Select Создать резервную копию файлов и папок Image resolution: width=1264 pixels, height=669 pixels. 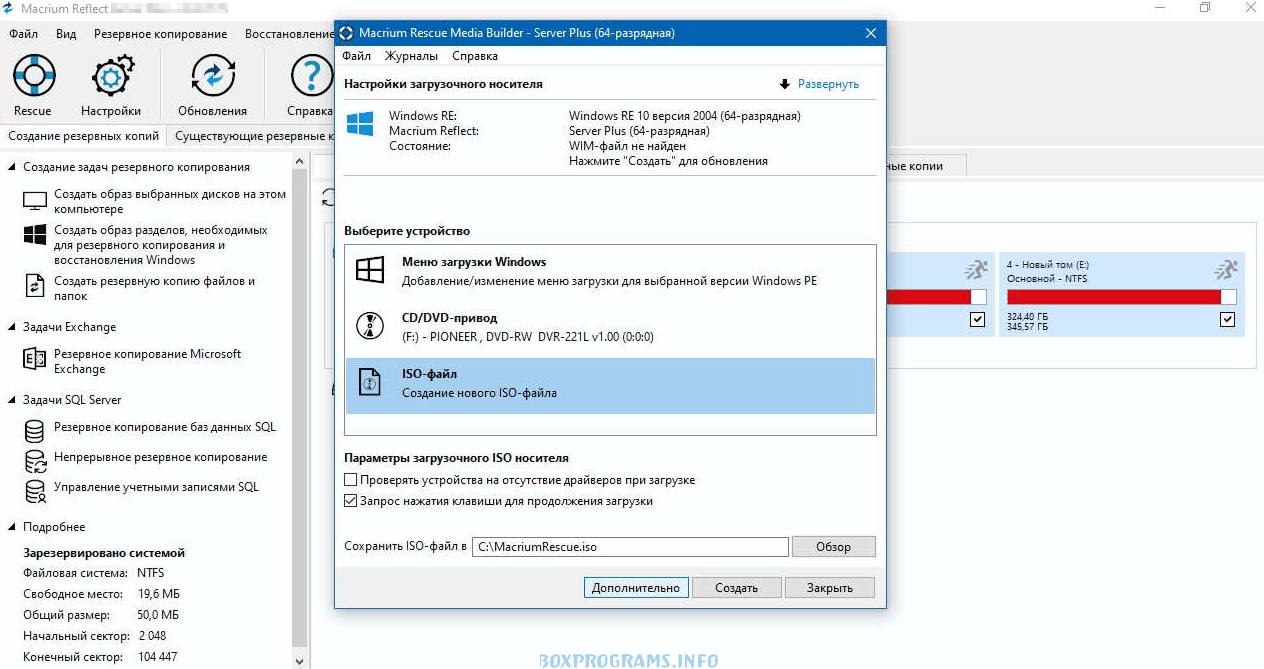[154, 288]
